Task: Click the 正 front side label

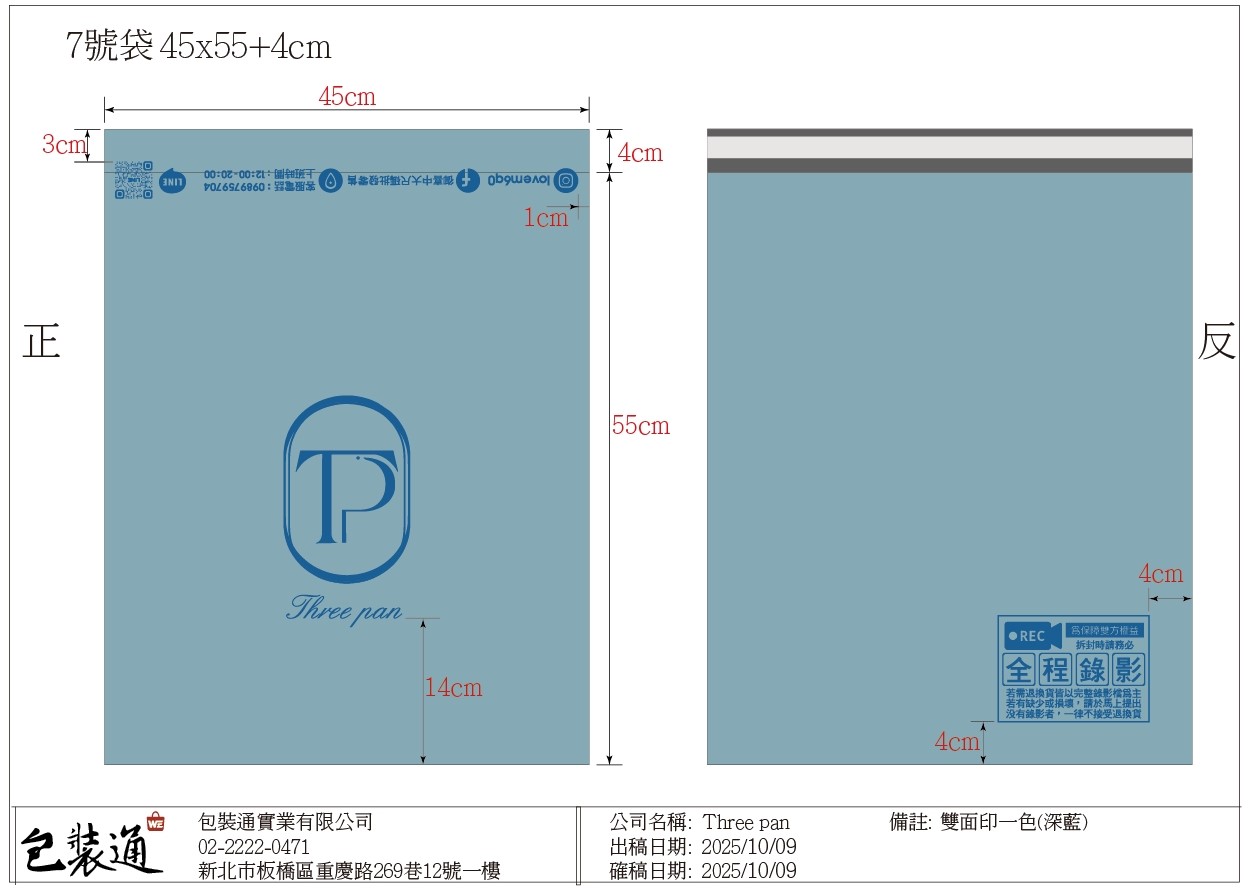Action: [x=42, y=342]
